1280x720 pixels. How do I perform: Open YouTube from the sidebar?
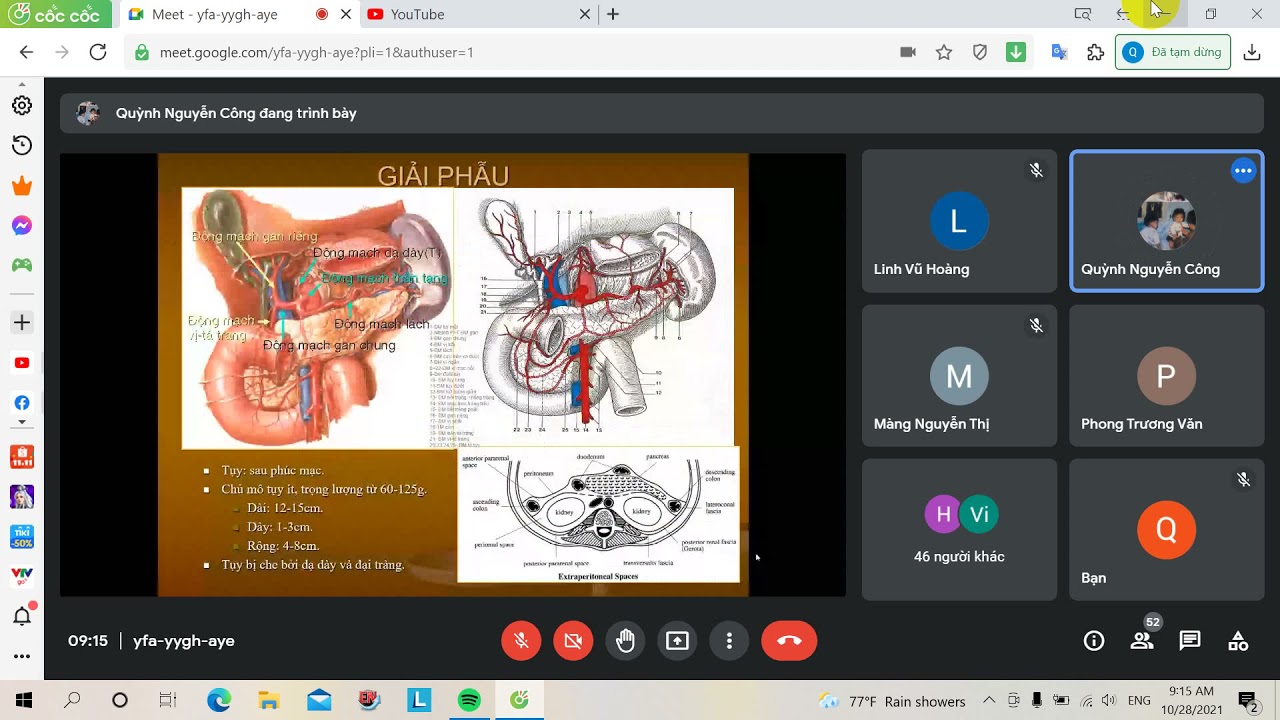22,363
